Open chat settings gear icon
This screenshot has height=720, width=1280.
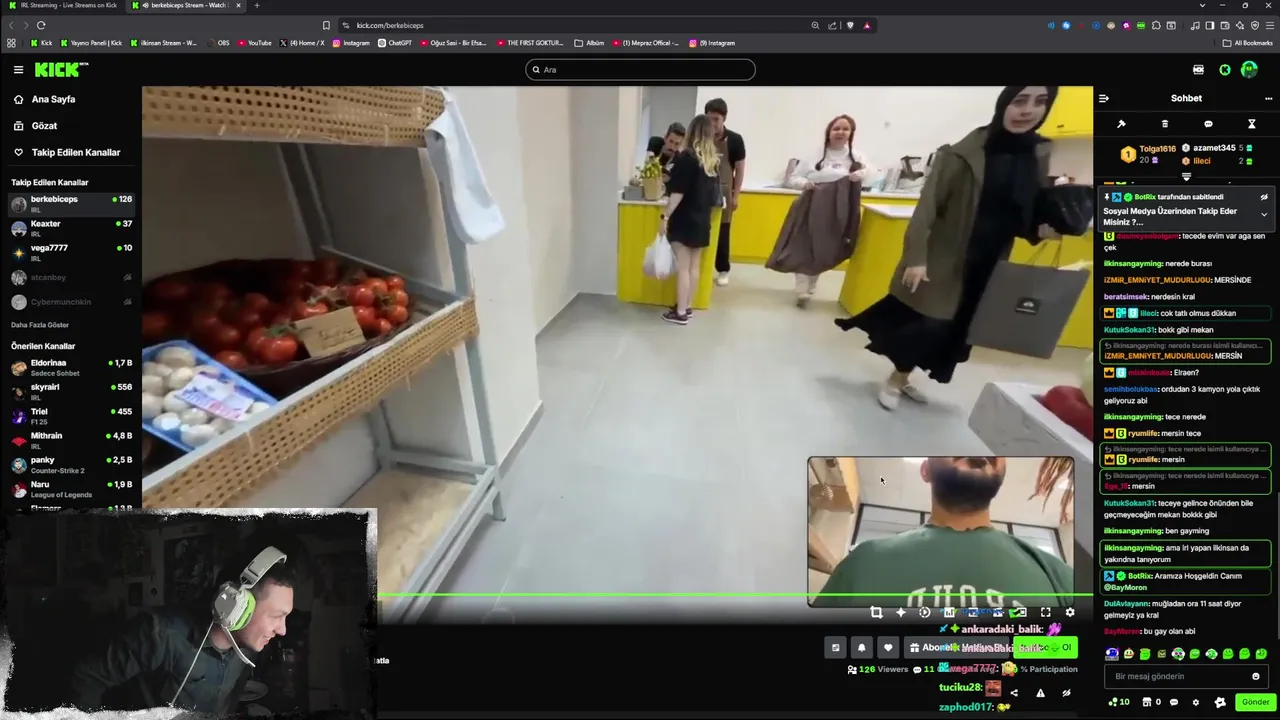pos(1195,702)
